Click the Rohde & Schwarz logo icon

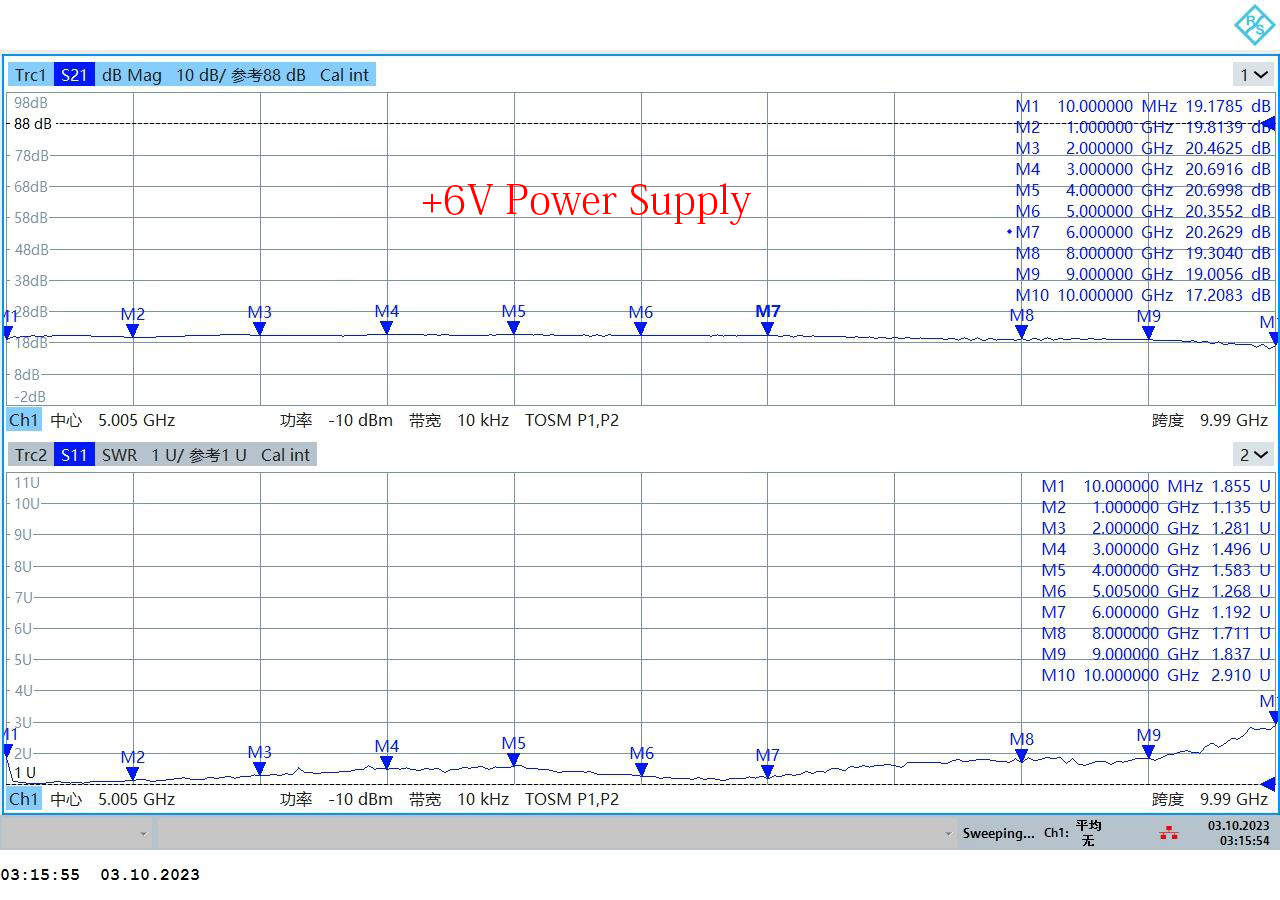(x=1253, y=25)
